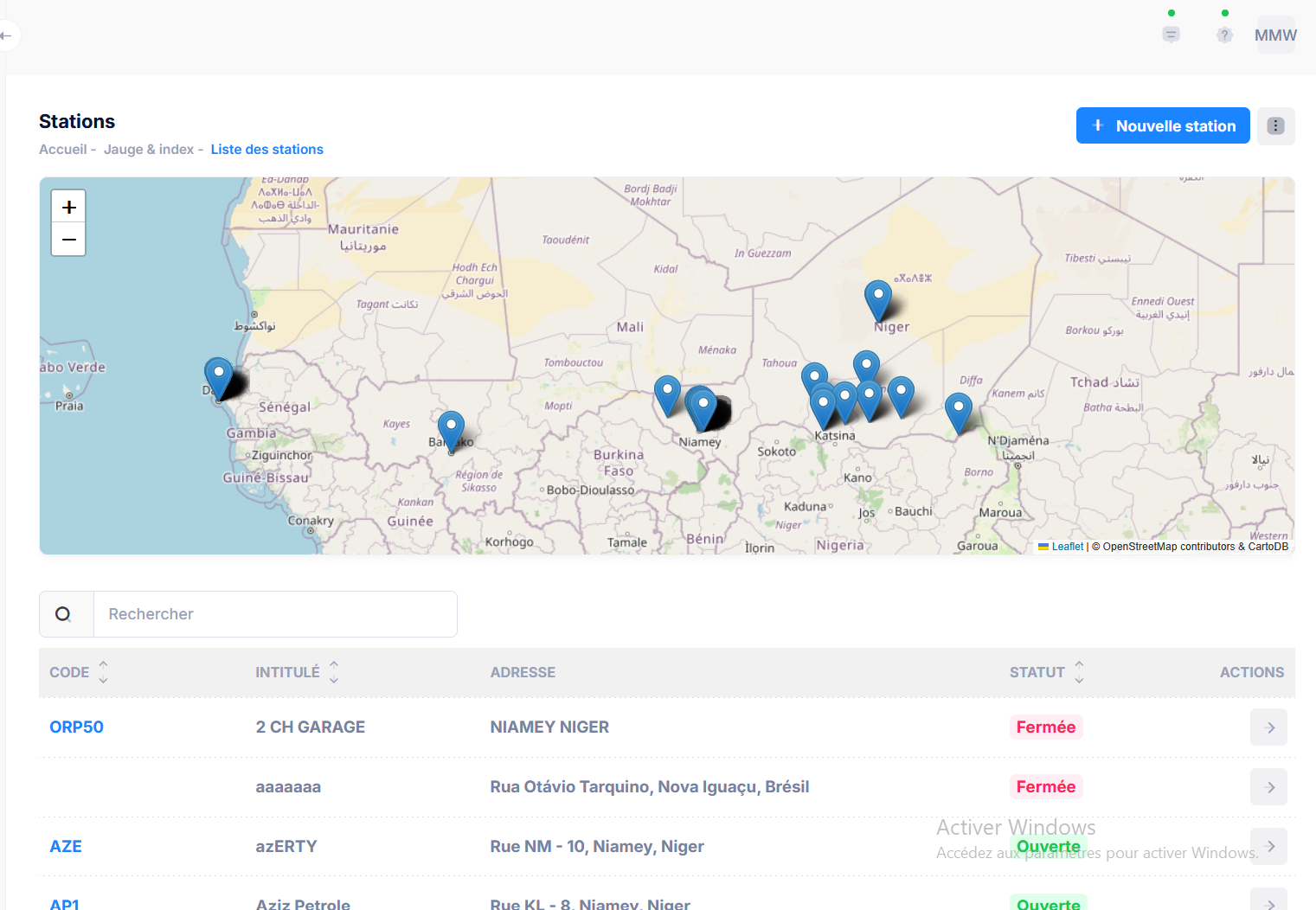Image resolution: width=1316 pixels, height=910 pixels.
Task: Sort the table by STATUT column
Action: pos(1078,672)
